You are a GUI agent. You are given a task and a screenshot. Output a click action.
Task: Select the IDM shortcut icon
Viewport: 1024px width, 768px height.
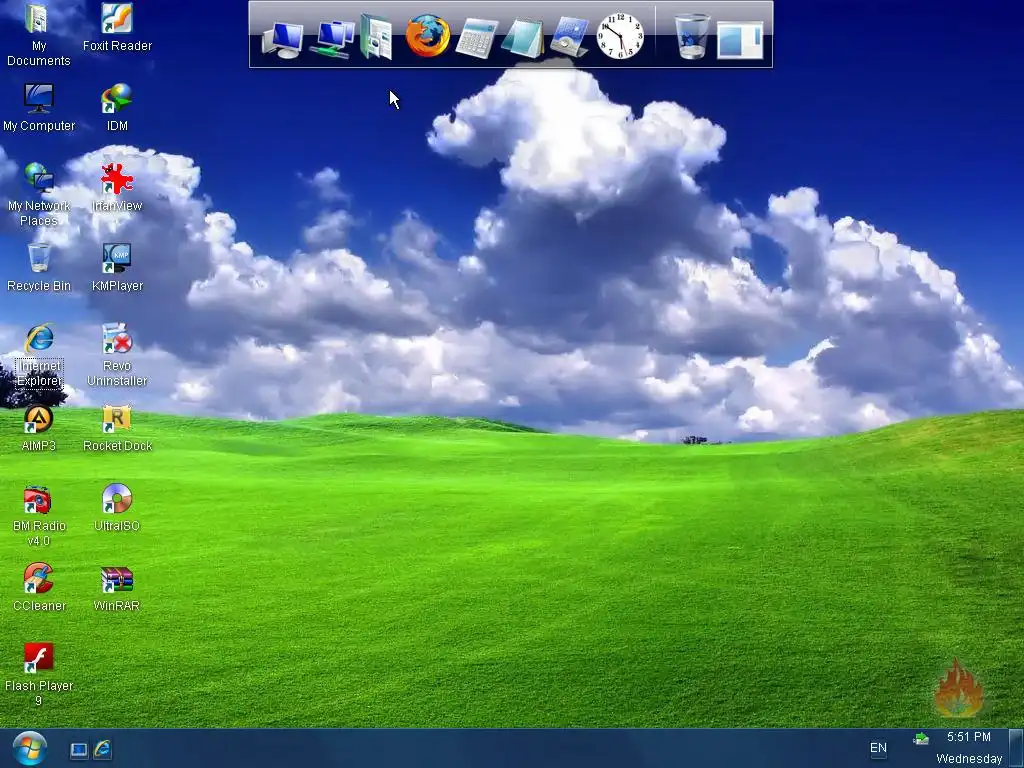tap(117, 108)
